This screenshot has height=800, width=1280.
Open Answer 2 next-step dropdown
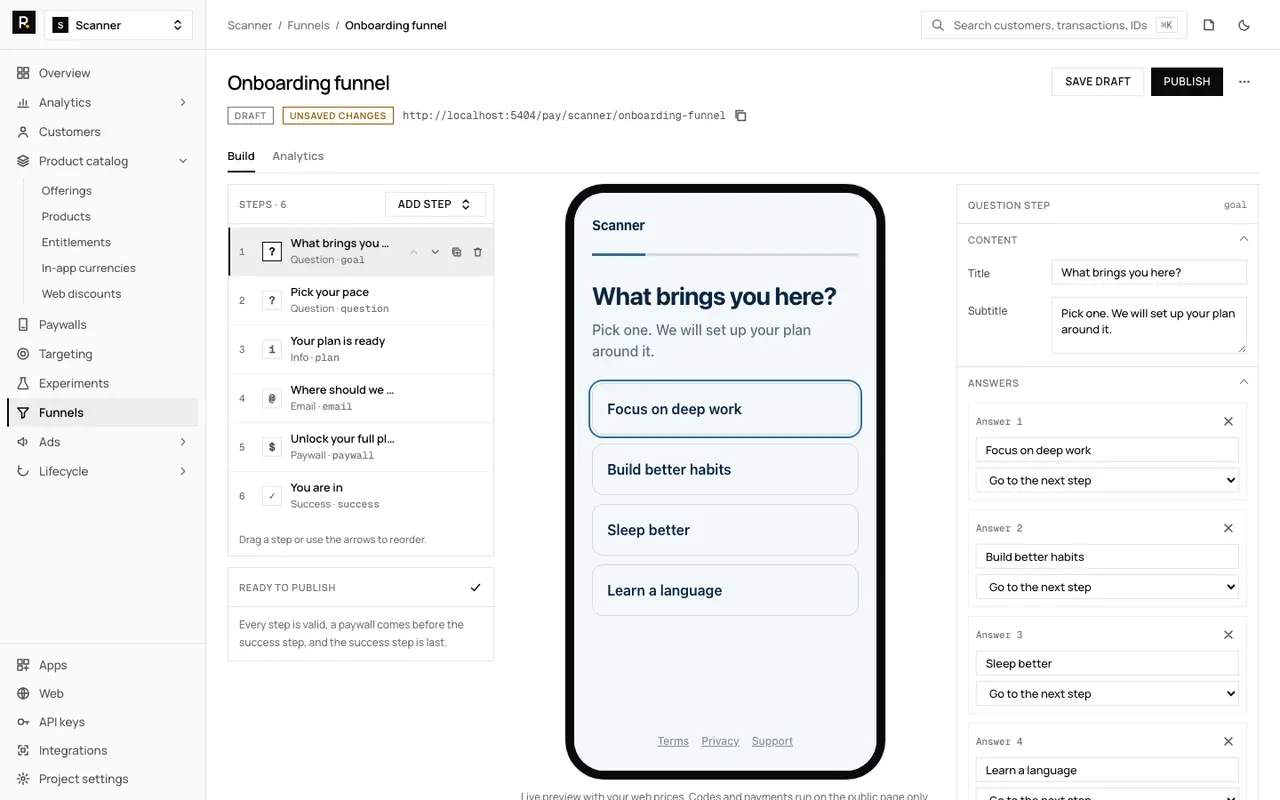(1107, 587)
